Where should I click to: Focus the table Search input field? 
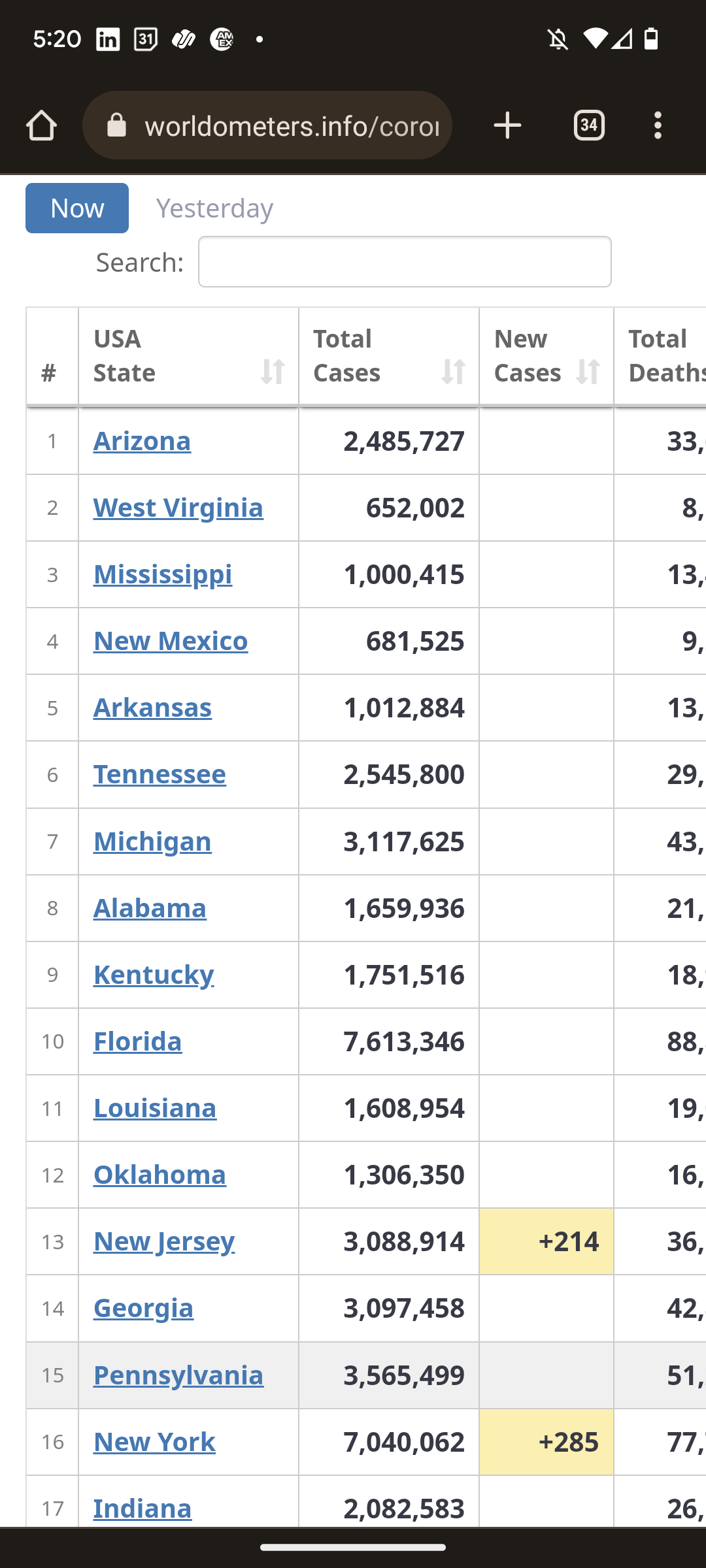click(405, 262)
